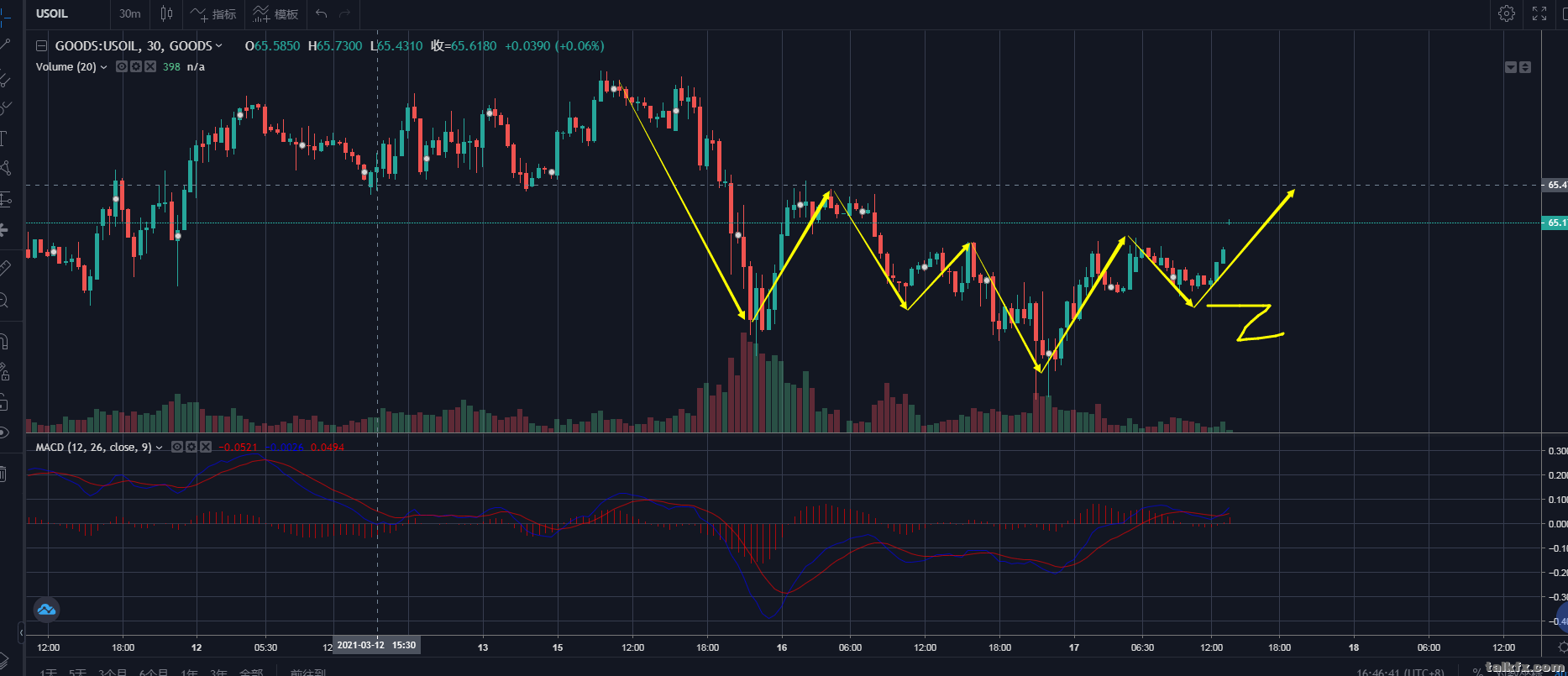Toggle magnet mode for drawings
1568x676 pixels.
[4, 342]
